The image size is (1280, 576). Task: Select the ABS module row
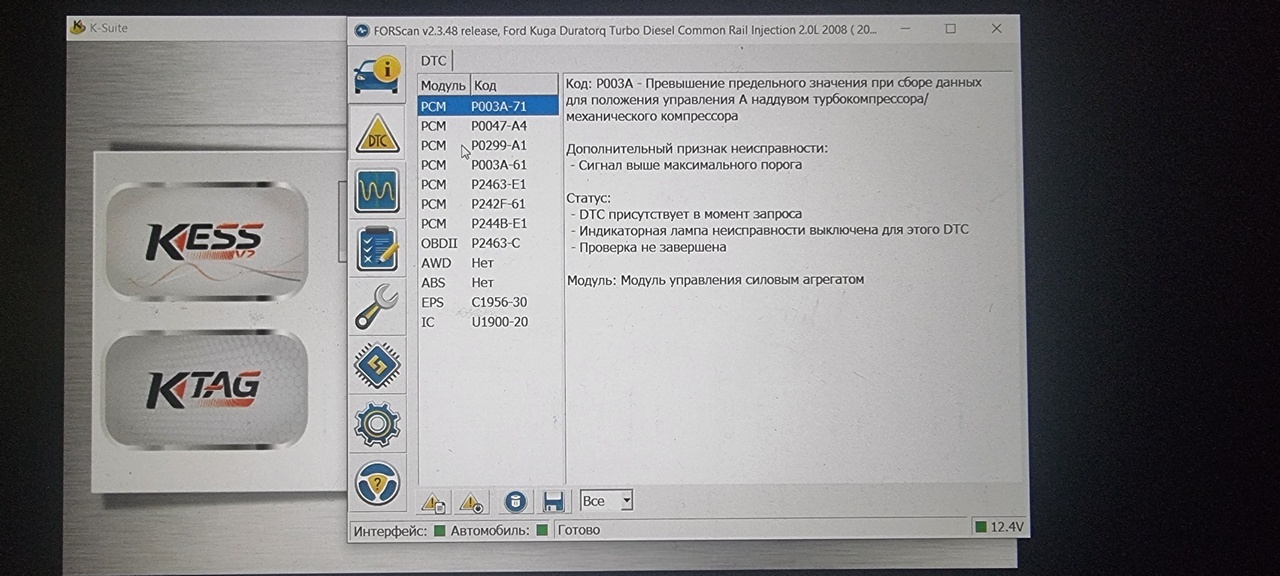(488, 282)
